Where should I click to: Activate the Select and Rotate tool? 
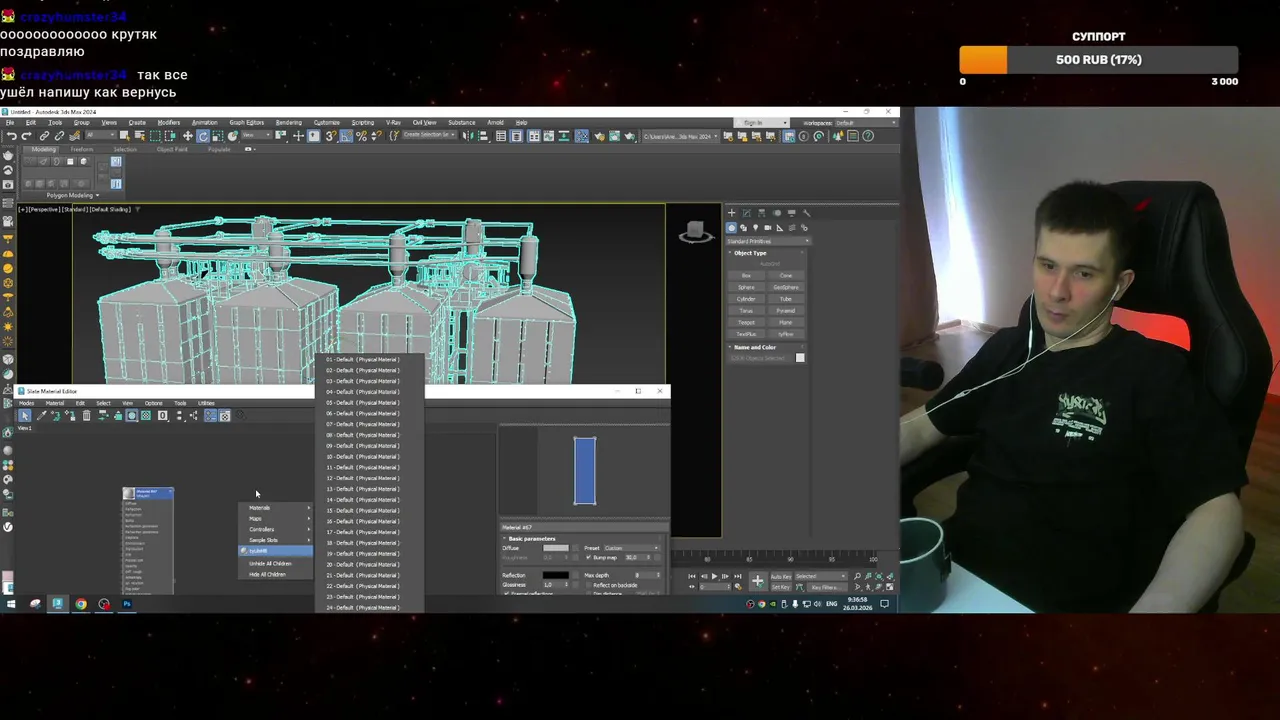click(203, 136)
